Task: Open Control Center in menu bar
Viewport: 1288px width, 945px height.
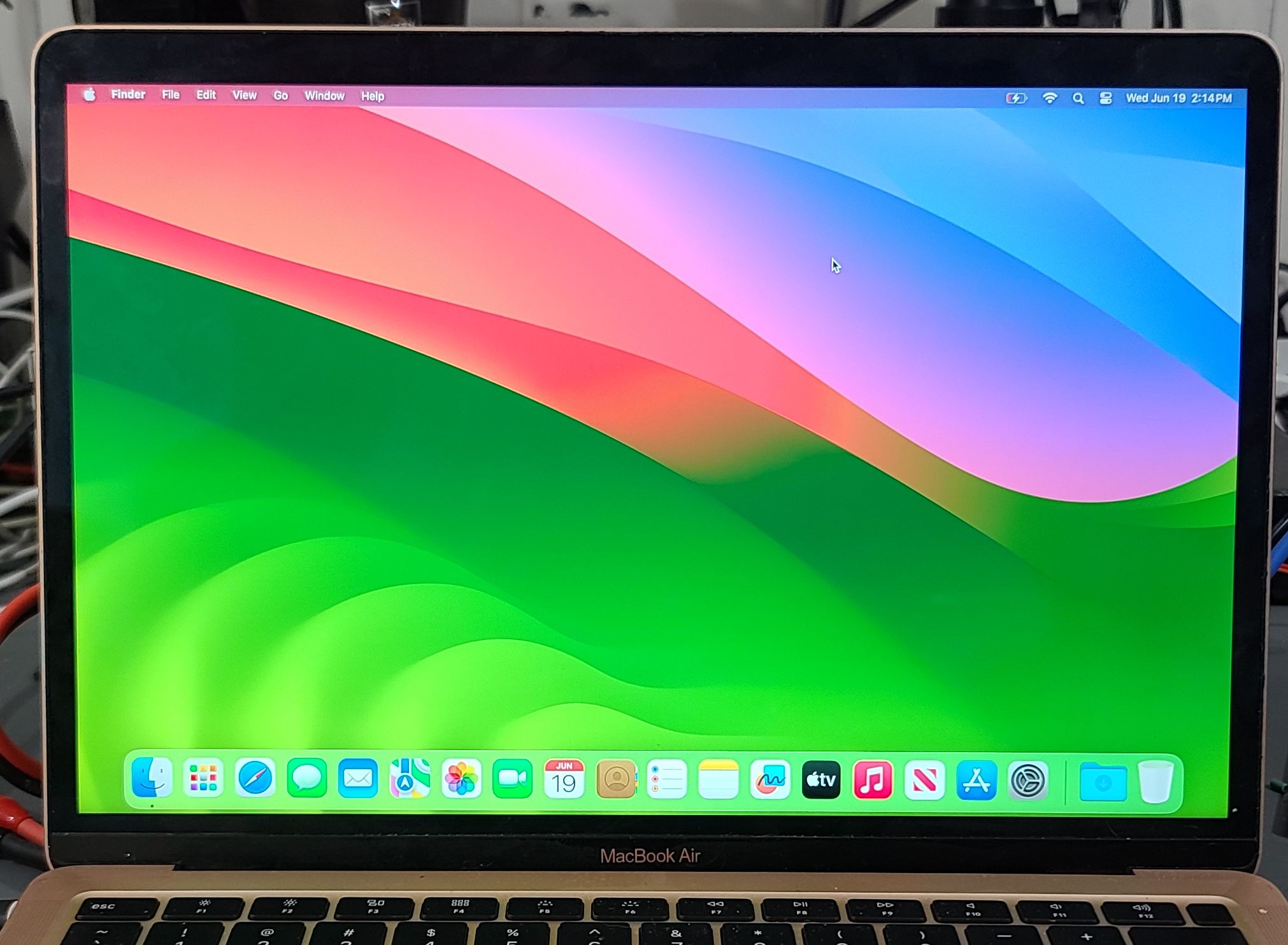Action: pyautogui.click(x=1105, y=98)
